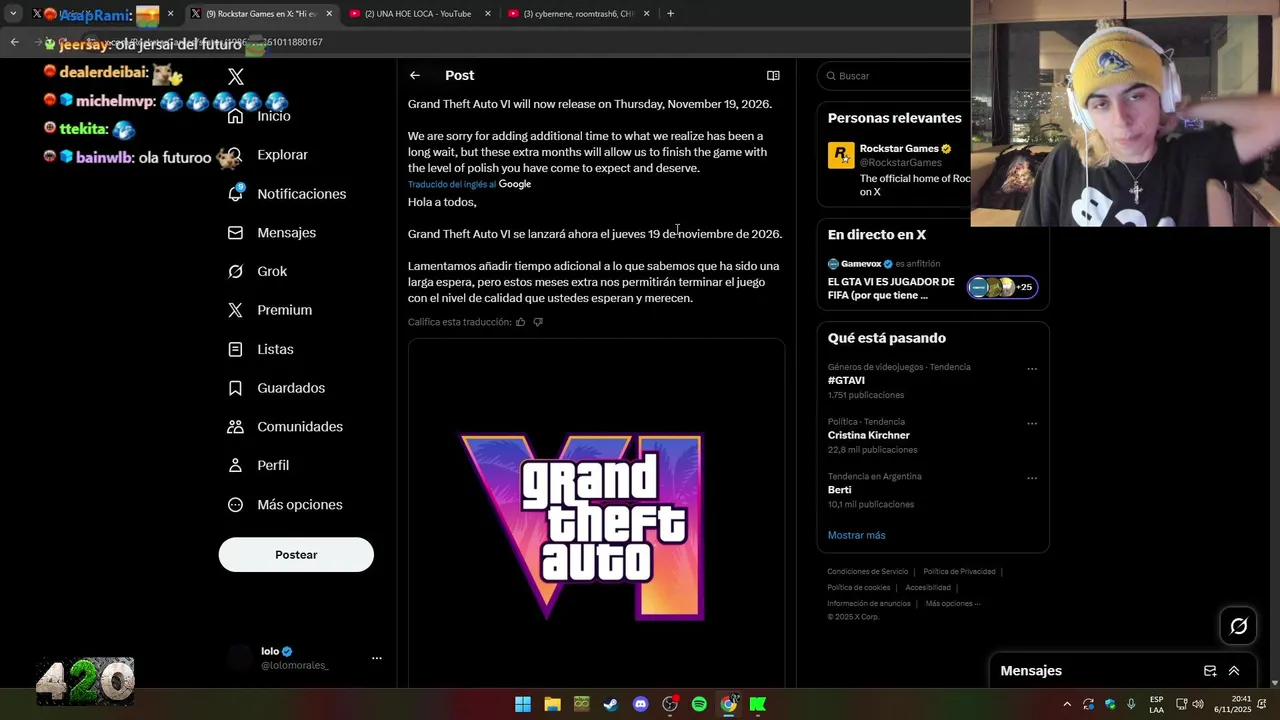Click the lolo account name
This screenshot has width=1280, height=720.
click(270, 651)
